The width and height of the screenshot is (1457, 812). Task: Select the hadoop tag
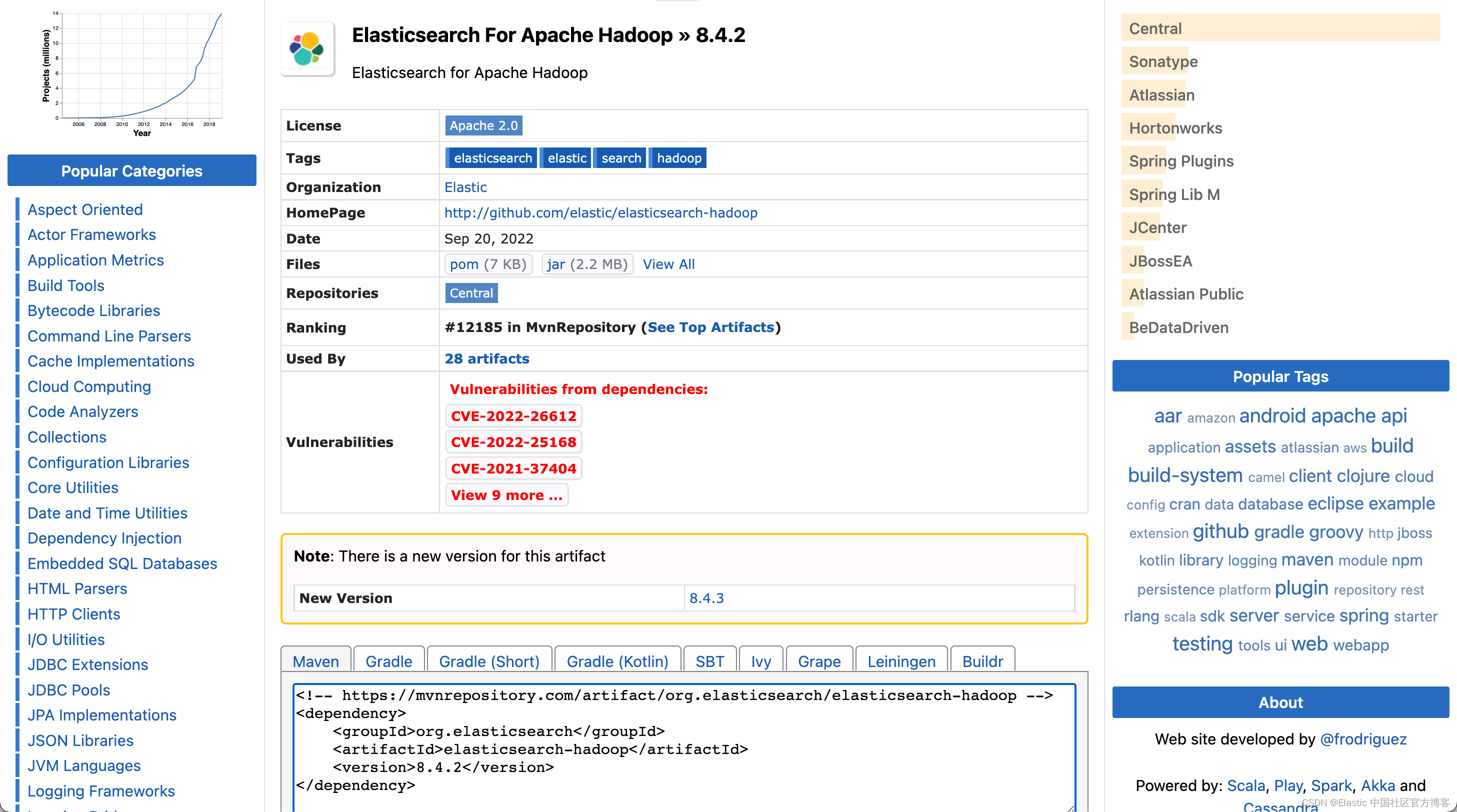(677, 158)
